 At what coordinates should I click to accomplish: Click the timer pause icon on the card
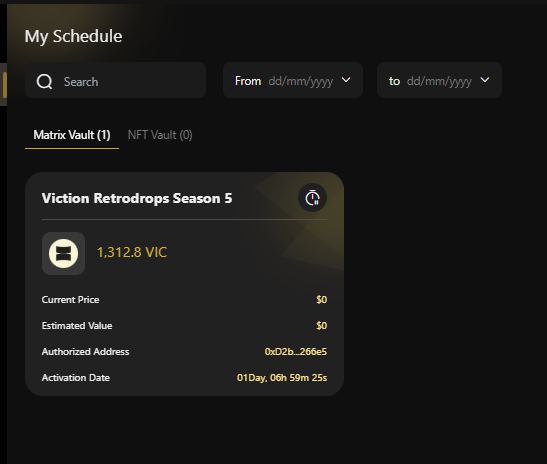(x=313, y=198)
